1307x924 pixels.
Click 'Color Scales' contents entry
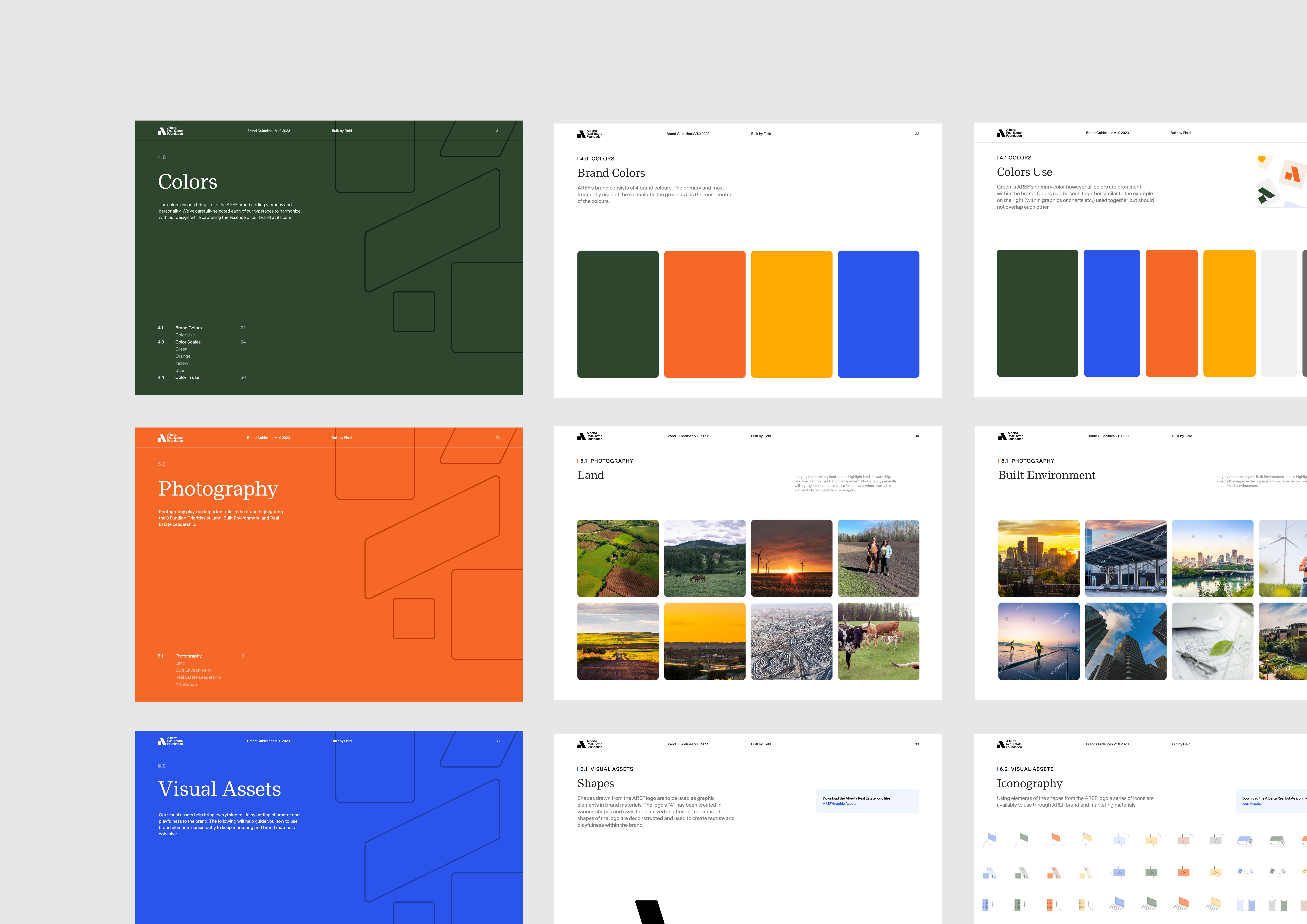188,342
